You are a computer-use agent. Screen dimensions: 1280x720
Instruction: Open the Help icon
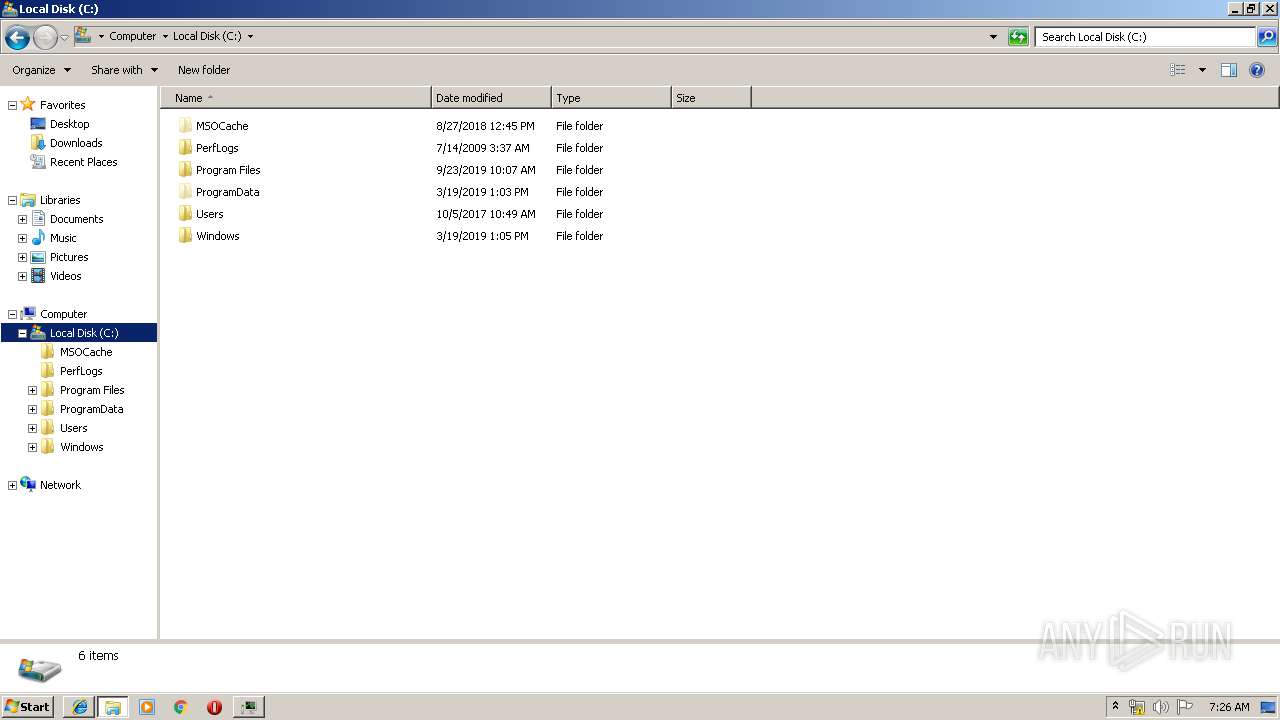point(1257,70)
